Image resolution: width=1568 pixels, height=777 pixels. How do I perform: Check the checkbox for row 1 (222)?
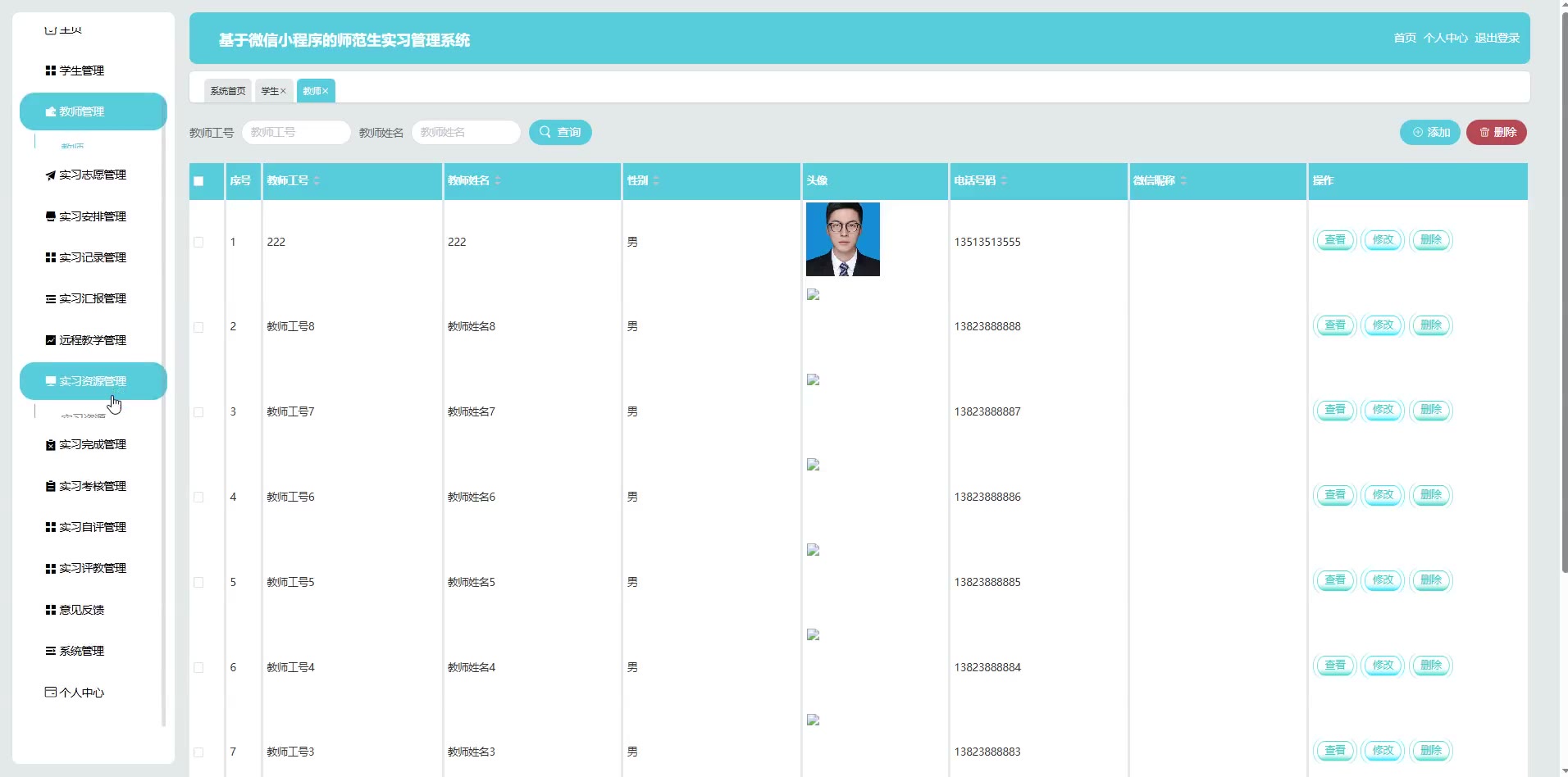(x=198, y=242)
